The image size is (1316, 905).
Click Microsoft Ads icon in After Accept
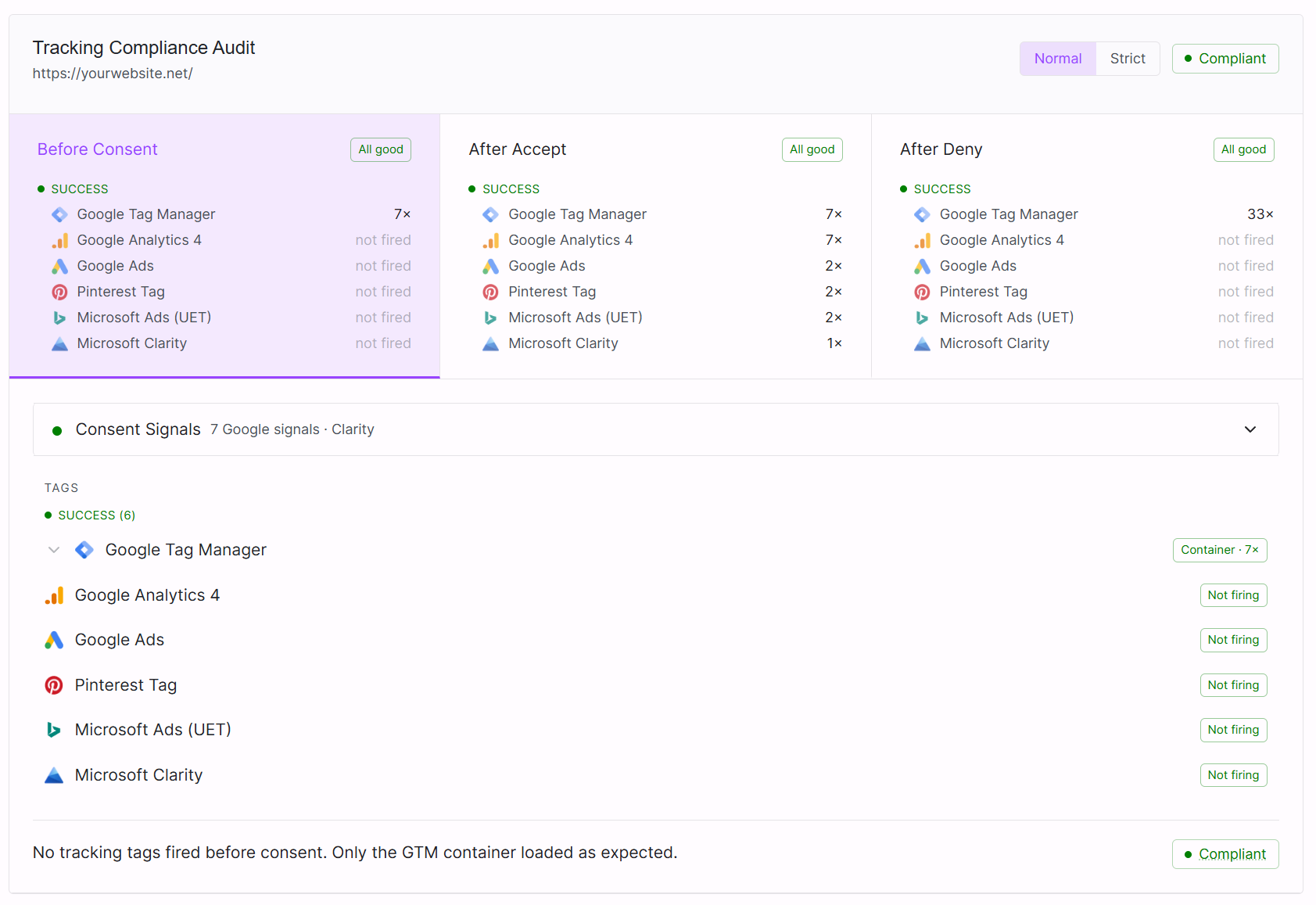pyautogui.click(x=490, y=318)
